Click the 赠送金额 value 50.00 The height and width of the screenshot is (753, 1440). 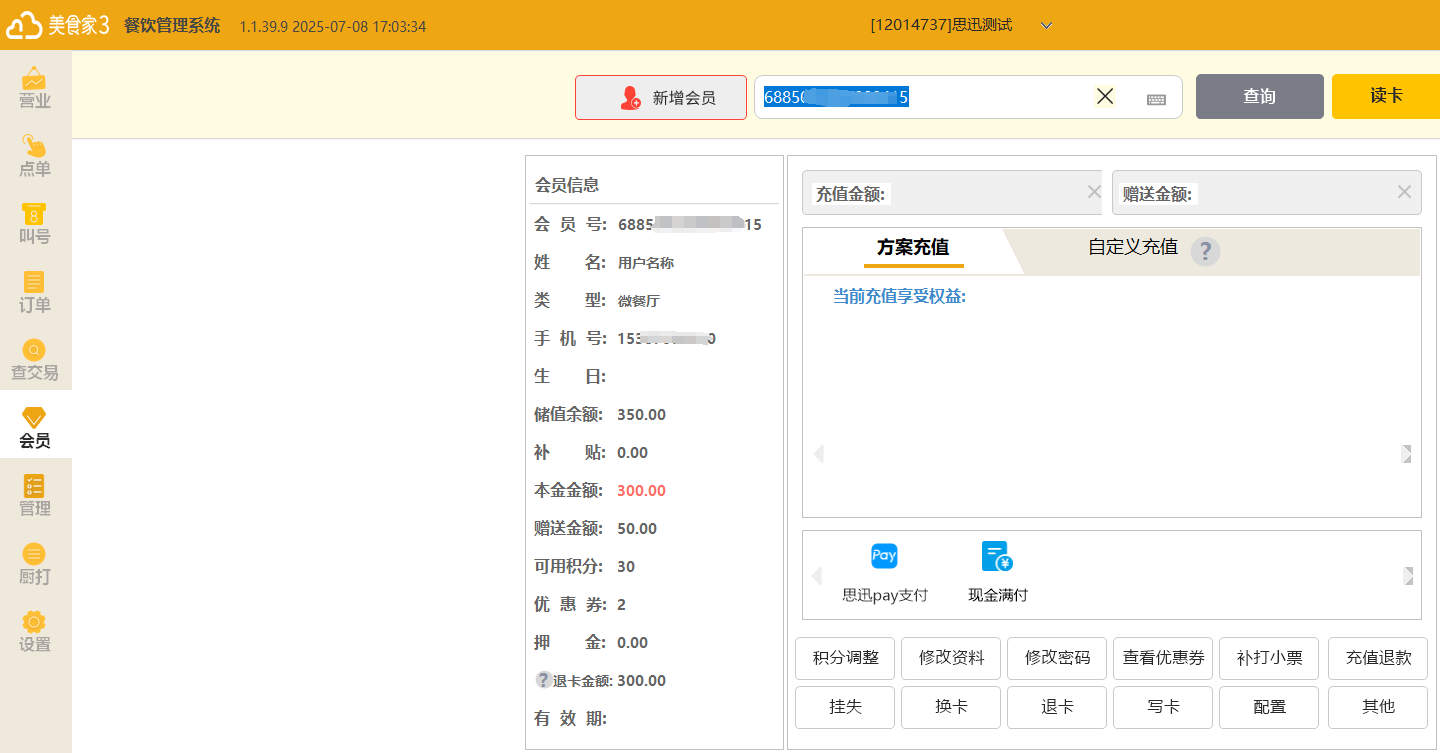click(x=637, y=528)
